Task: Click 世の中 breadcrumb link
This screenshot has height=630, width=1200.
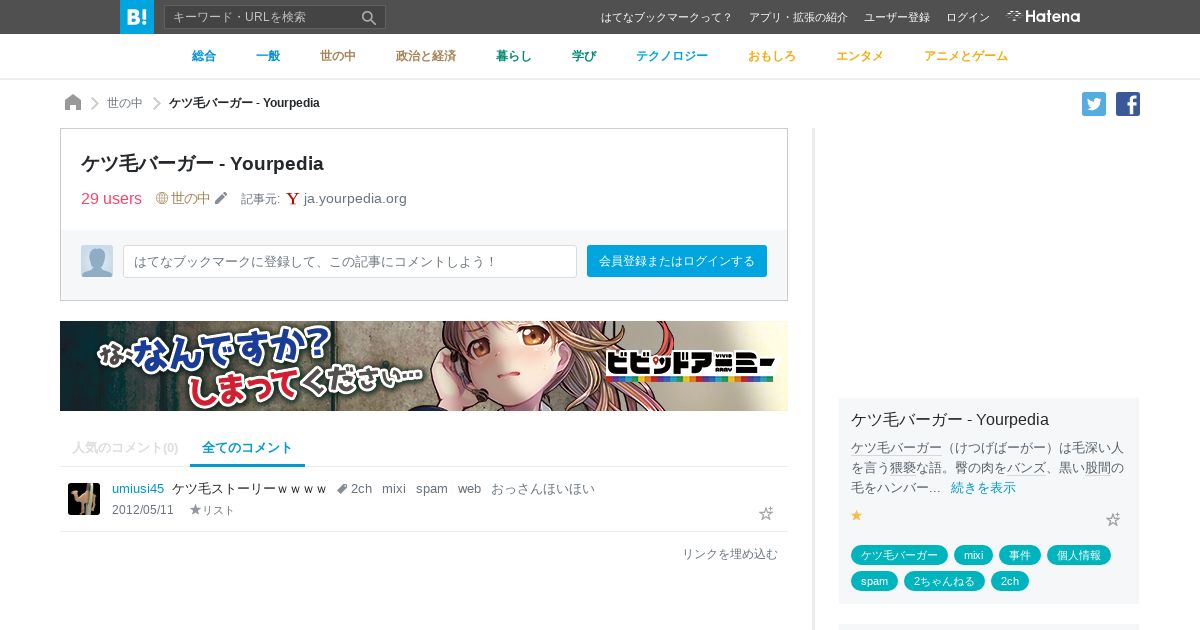Action: pyautogui.click(x=125, y=103)
